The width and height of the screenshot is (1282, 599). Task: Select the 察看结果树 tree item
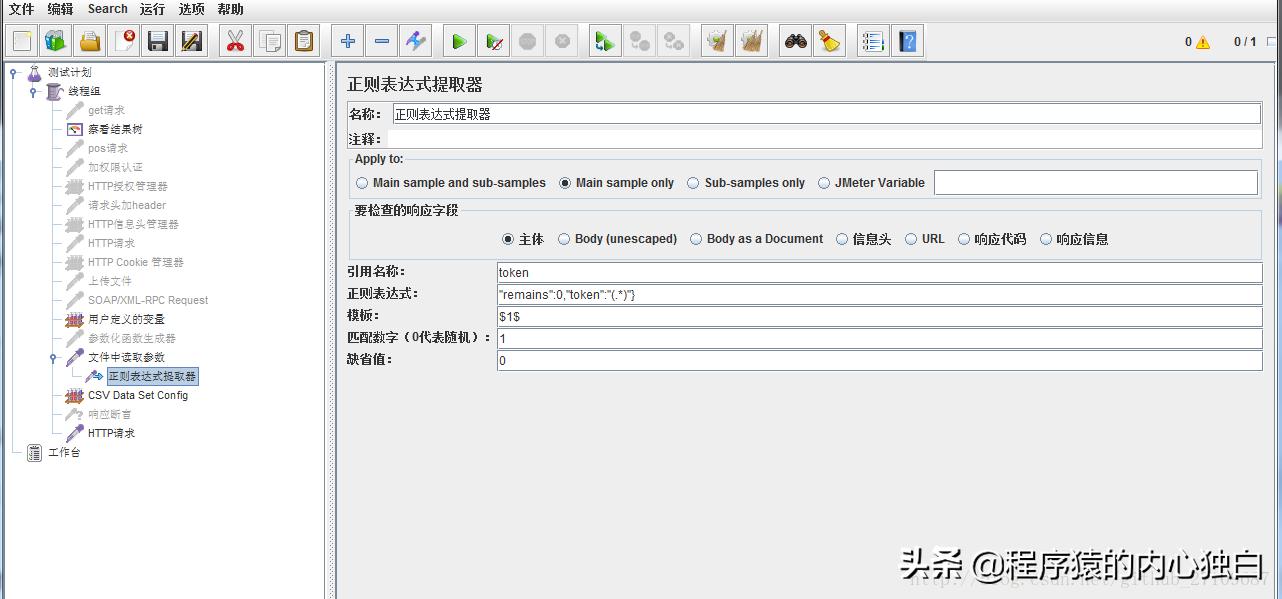tap(117, 129)
